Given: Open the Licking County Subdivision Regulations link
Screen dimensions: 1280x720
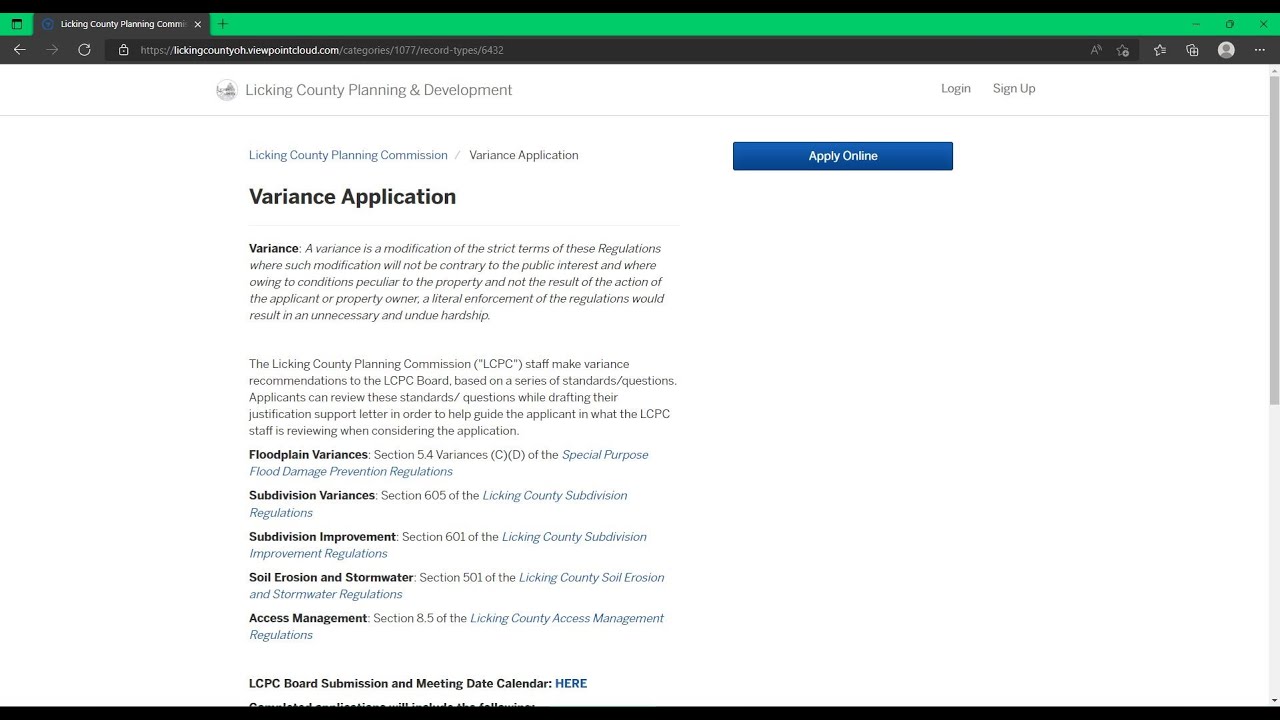Looking at the screenshot, I should tap(438, 504).
